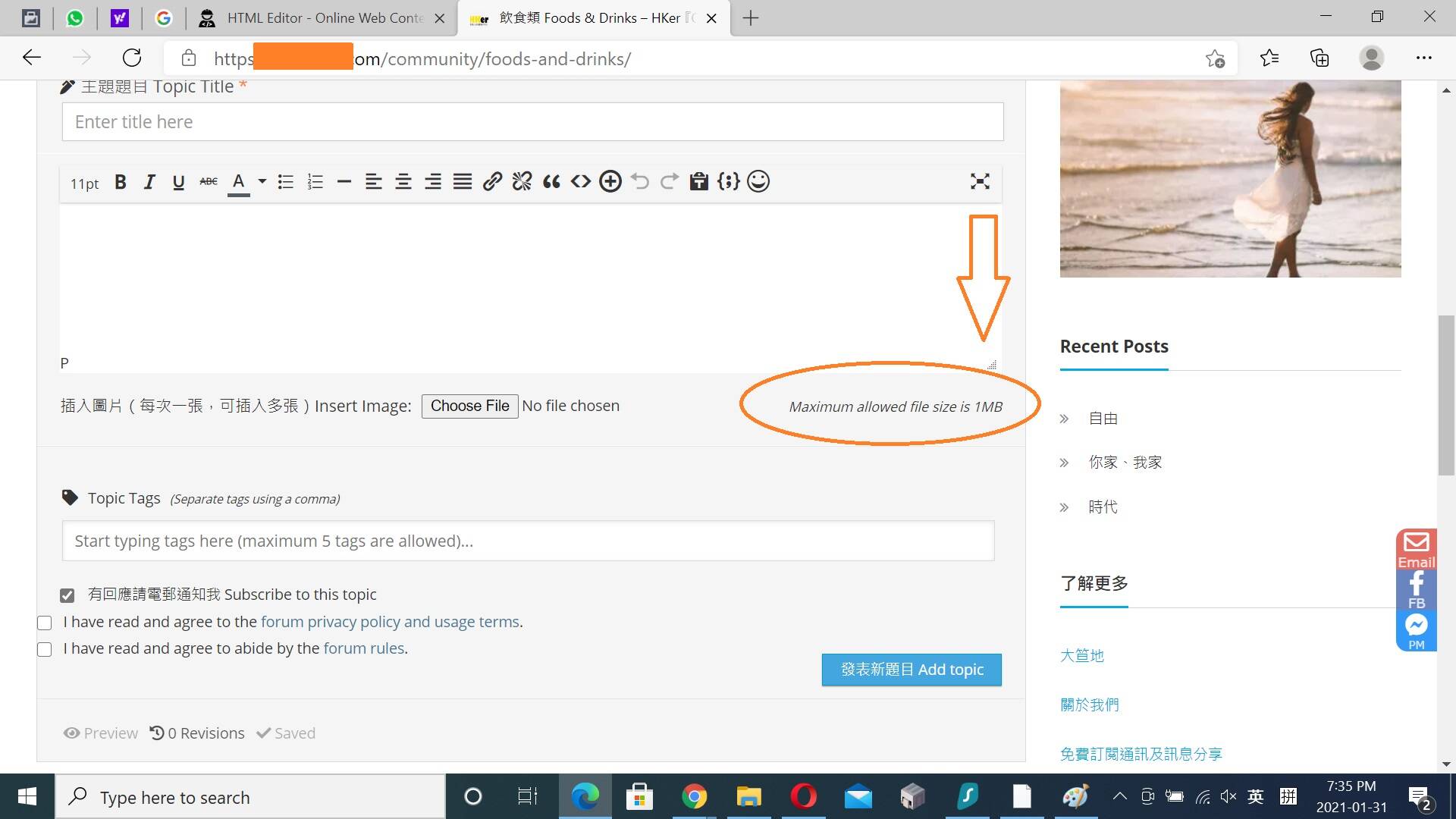Switch to the HTML Editor browser tab
The height and width of the screenshot is (819, 1456).
[318, 17]
